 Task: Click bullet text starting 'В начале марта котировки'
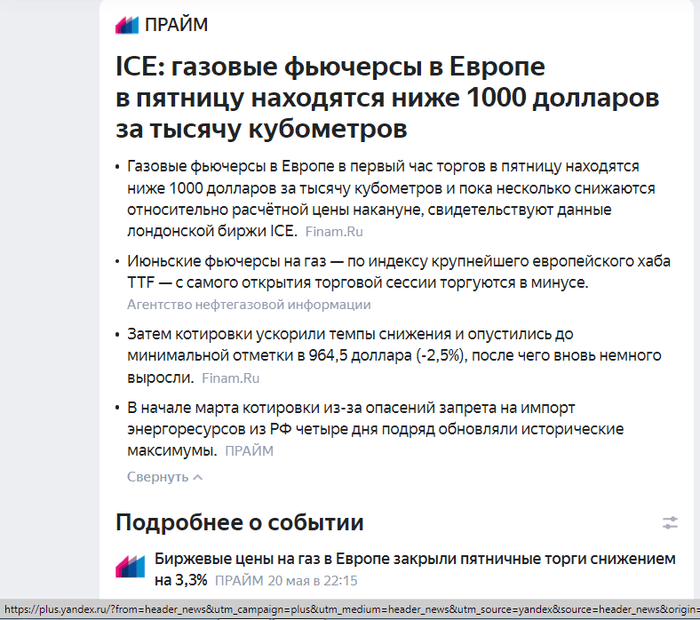tap(375, 429)
